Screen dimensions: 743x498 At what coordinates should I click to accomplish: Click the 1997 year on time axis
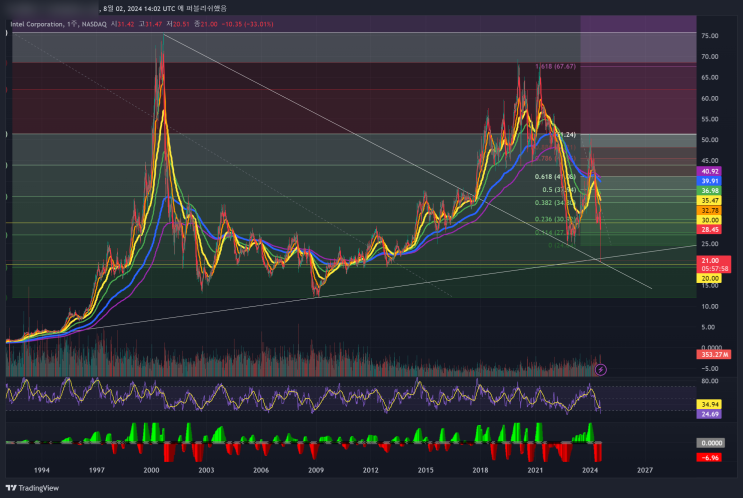(97, 470)
